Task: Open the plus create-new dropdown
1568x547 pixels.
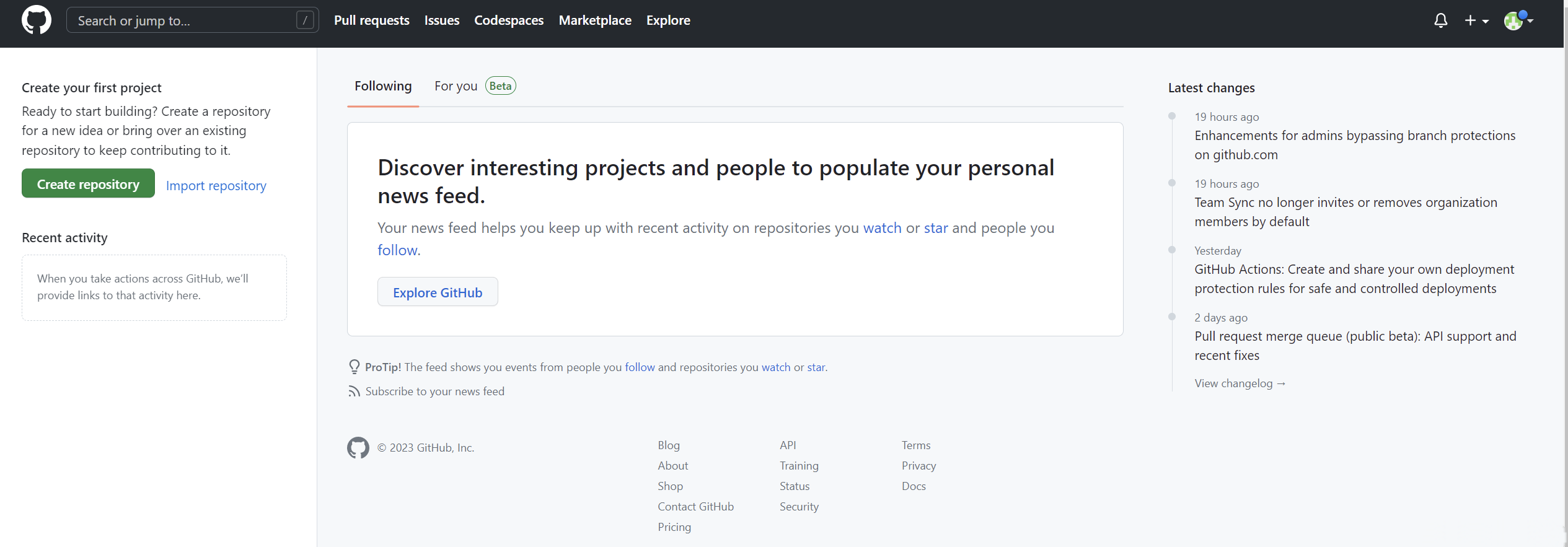Action: coord(1476,20)
